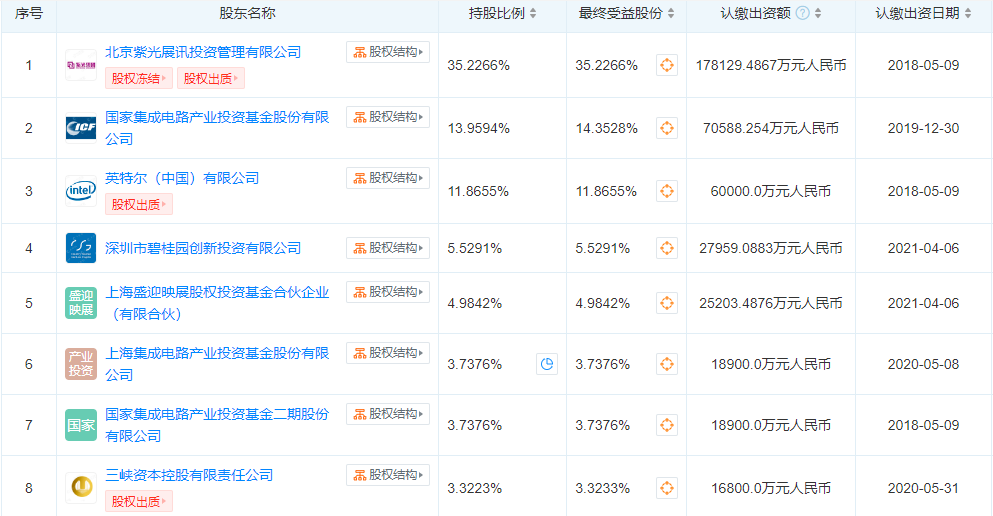Click 股权出质 tag under 三峡资本控股
The height and width of the screenshot is (516, 993).
coord(139,501)
